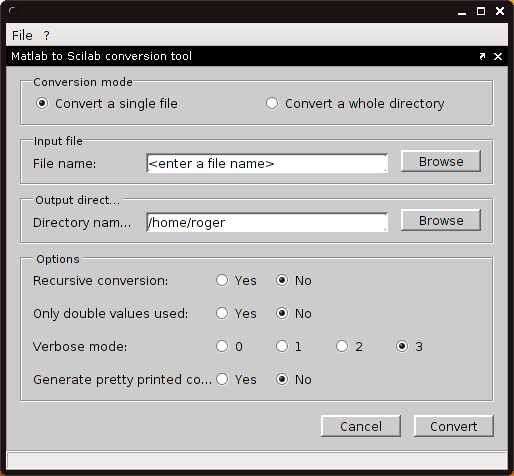Click the Cancel button
The width and height of the screenshot is (514, 476).
click(x=361, y=426)
